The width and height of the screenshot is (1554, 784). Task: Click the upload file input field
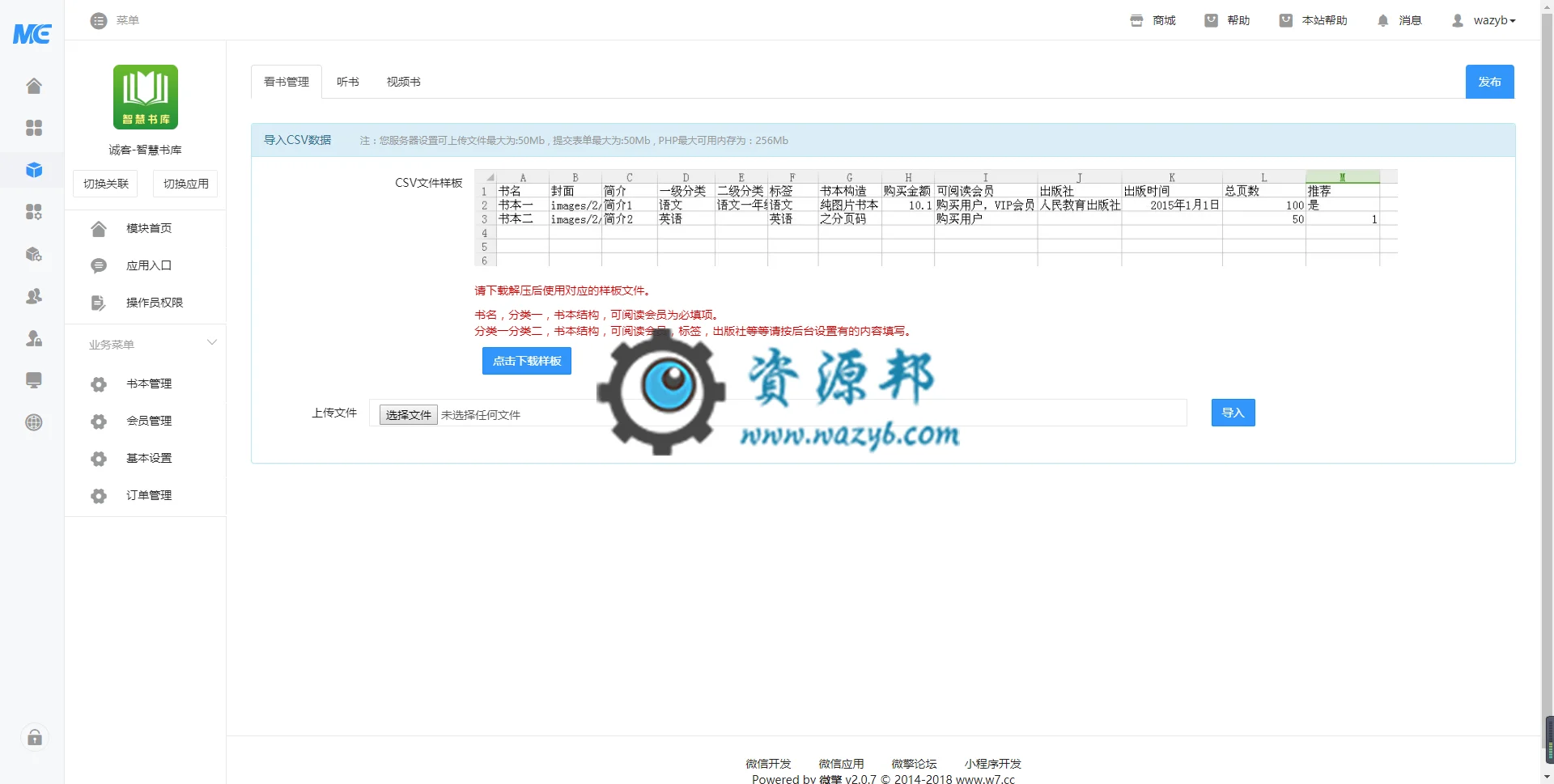[x=778, y=413]
